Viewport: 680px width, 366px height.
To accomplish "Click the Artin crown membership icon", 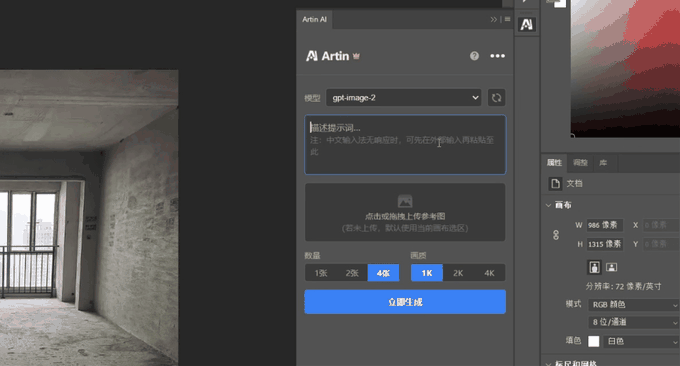I will coord(356,56).
